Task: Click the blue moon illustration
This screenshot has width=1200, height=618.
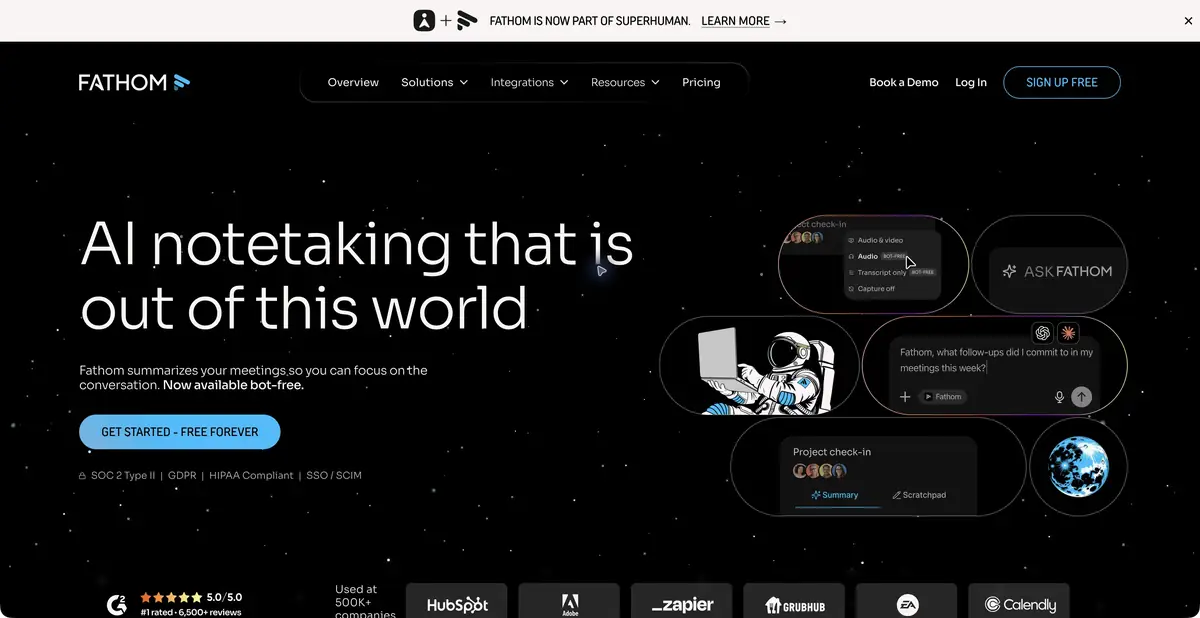Action: click(x=1078, y=466)
